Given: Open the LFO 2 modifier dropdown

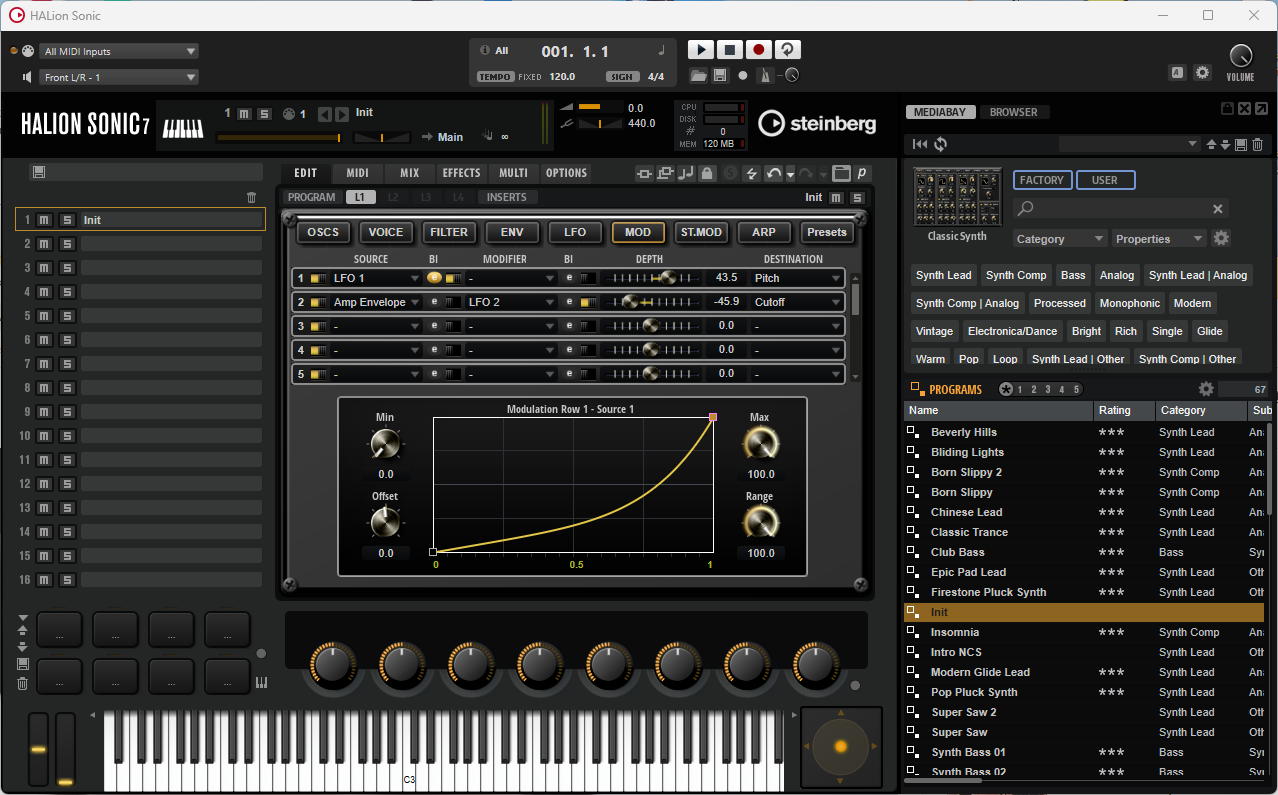Looking at the screenshot, I should [x=511, y=302].
